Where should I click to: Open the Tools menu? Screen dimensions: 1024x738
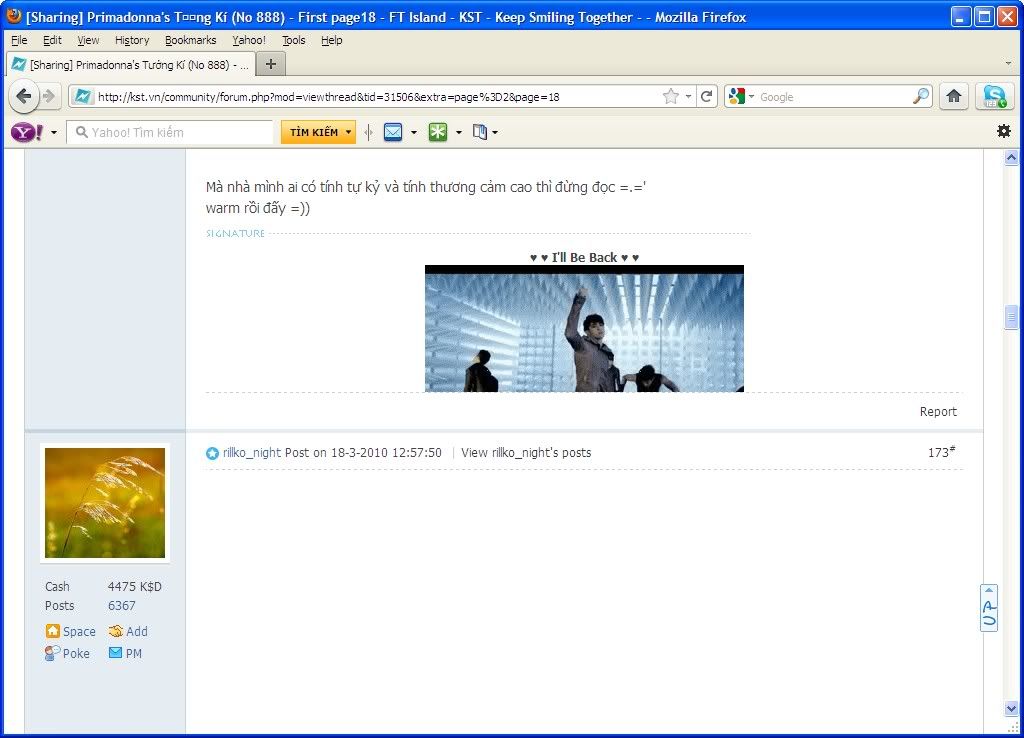coord(293,40)
